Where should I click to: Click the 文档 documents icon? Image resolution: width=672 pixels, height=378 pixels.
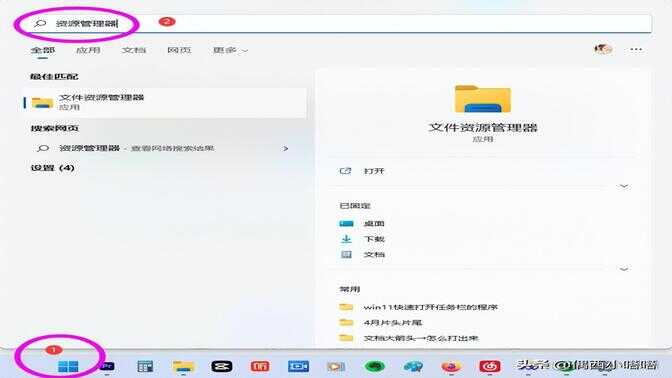point(346,255)
